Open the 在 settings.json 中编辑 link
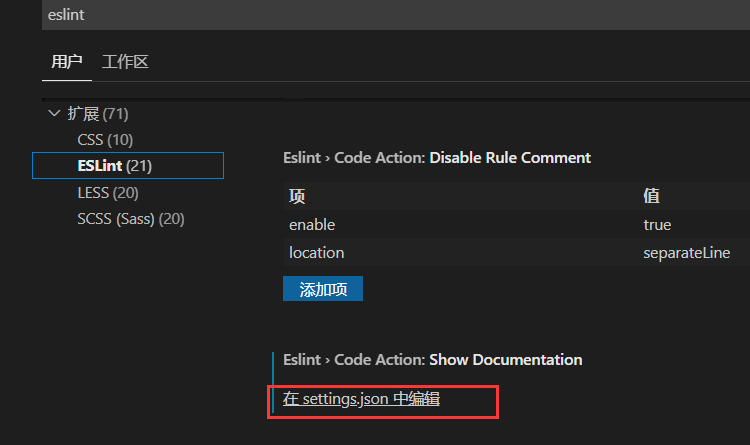 click(361, 399)
